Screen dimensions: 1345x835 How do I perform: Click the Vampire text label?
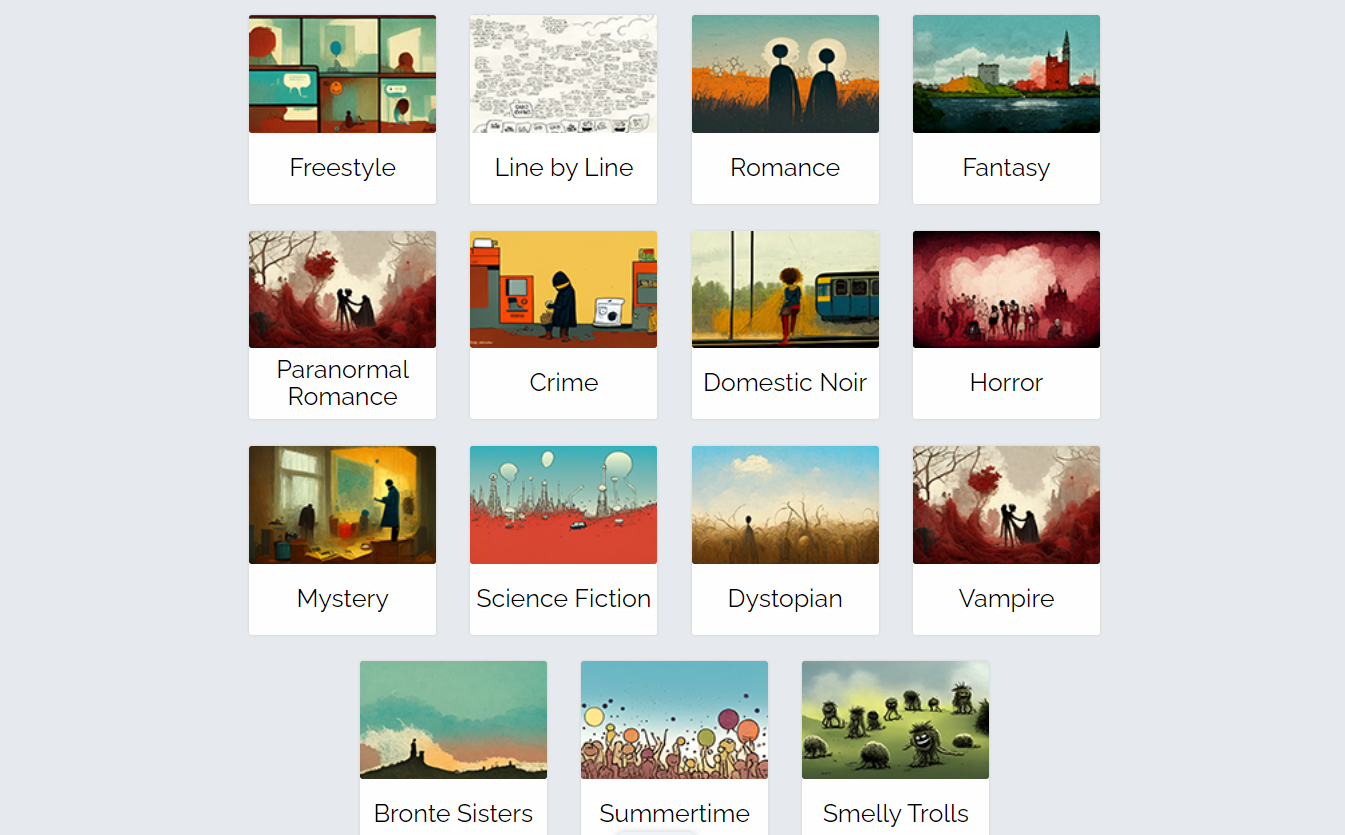click(1006, 599)
